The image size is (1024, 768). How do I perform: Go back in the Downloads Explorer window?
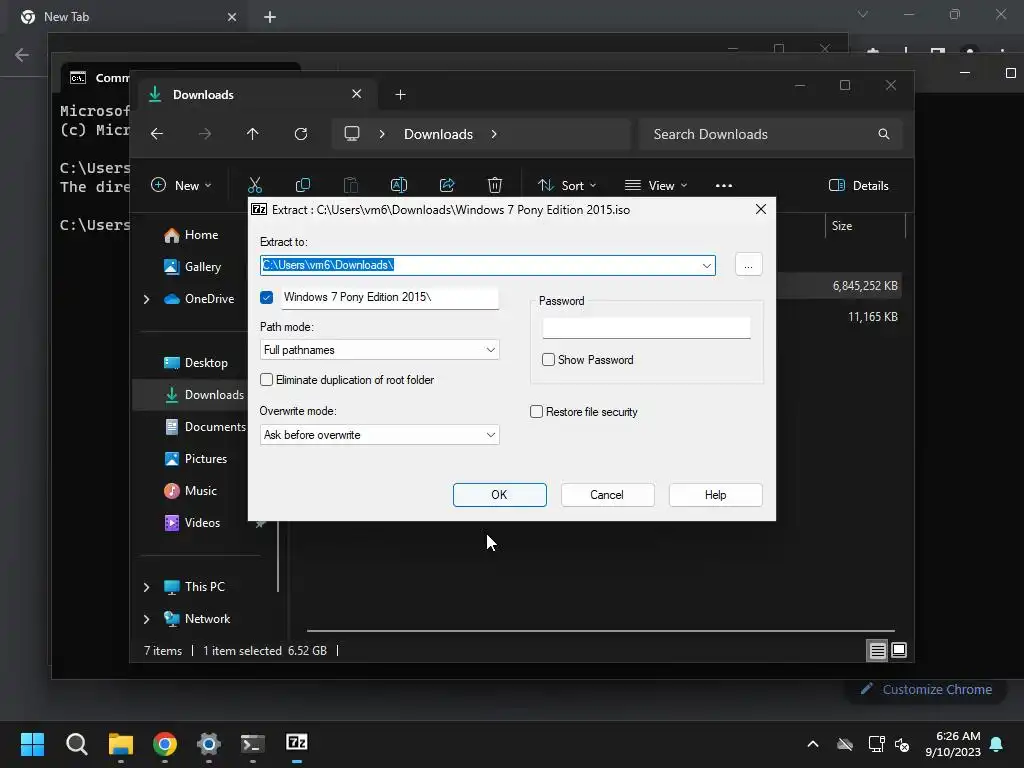point(157,134)
